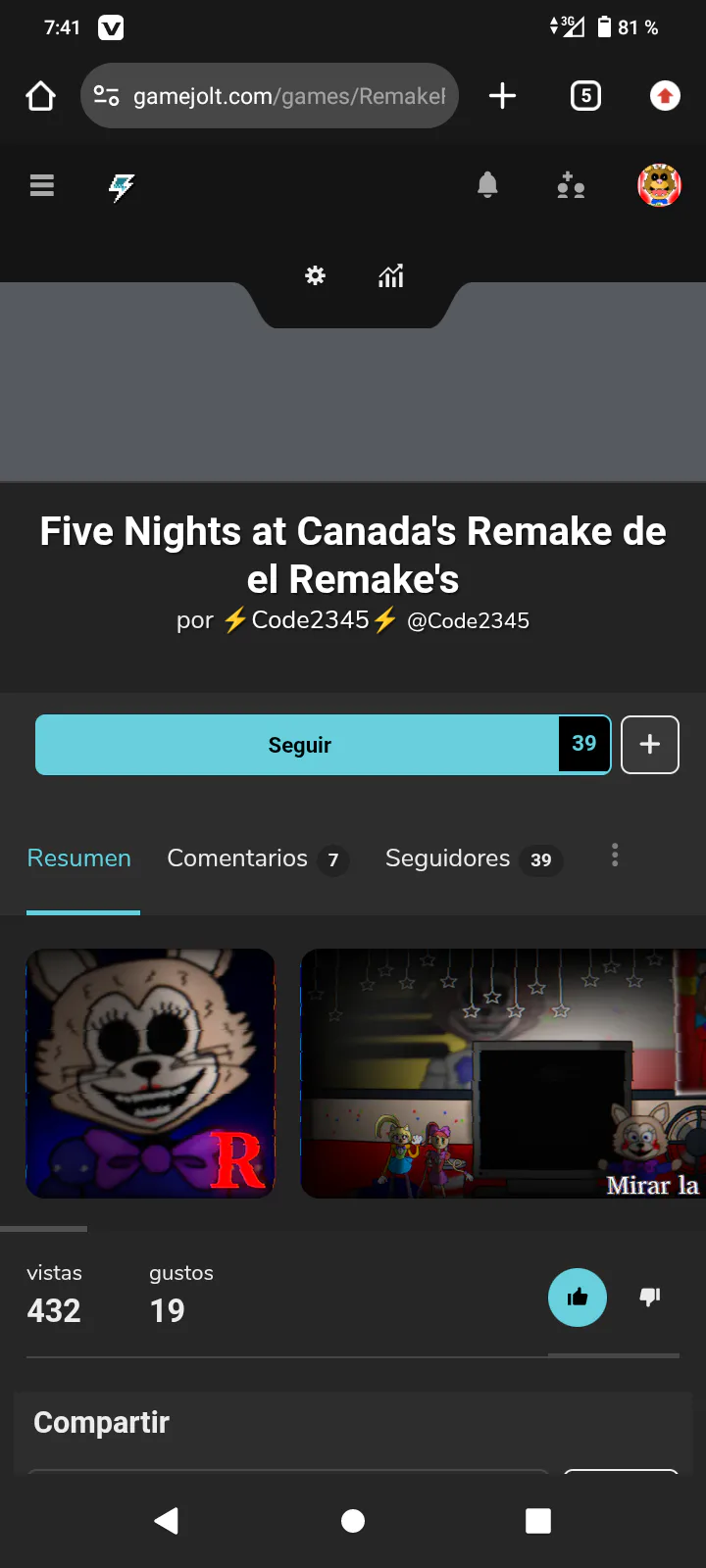Open the browser tab switcher showing 5

click(x=585, y=96)
